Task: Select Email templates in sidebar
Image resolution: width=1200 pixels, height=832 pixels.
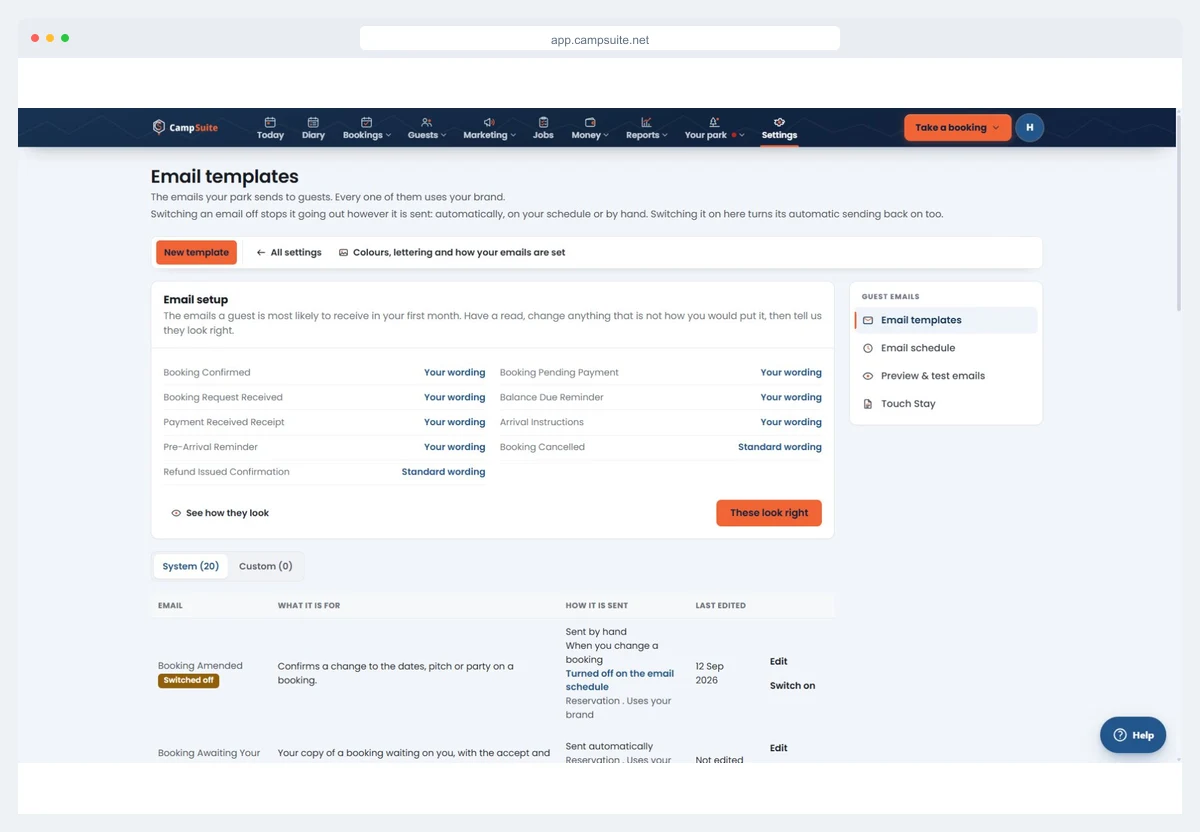Action: pyautogui.click(x=946, y=320)
